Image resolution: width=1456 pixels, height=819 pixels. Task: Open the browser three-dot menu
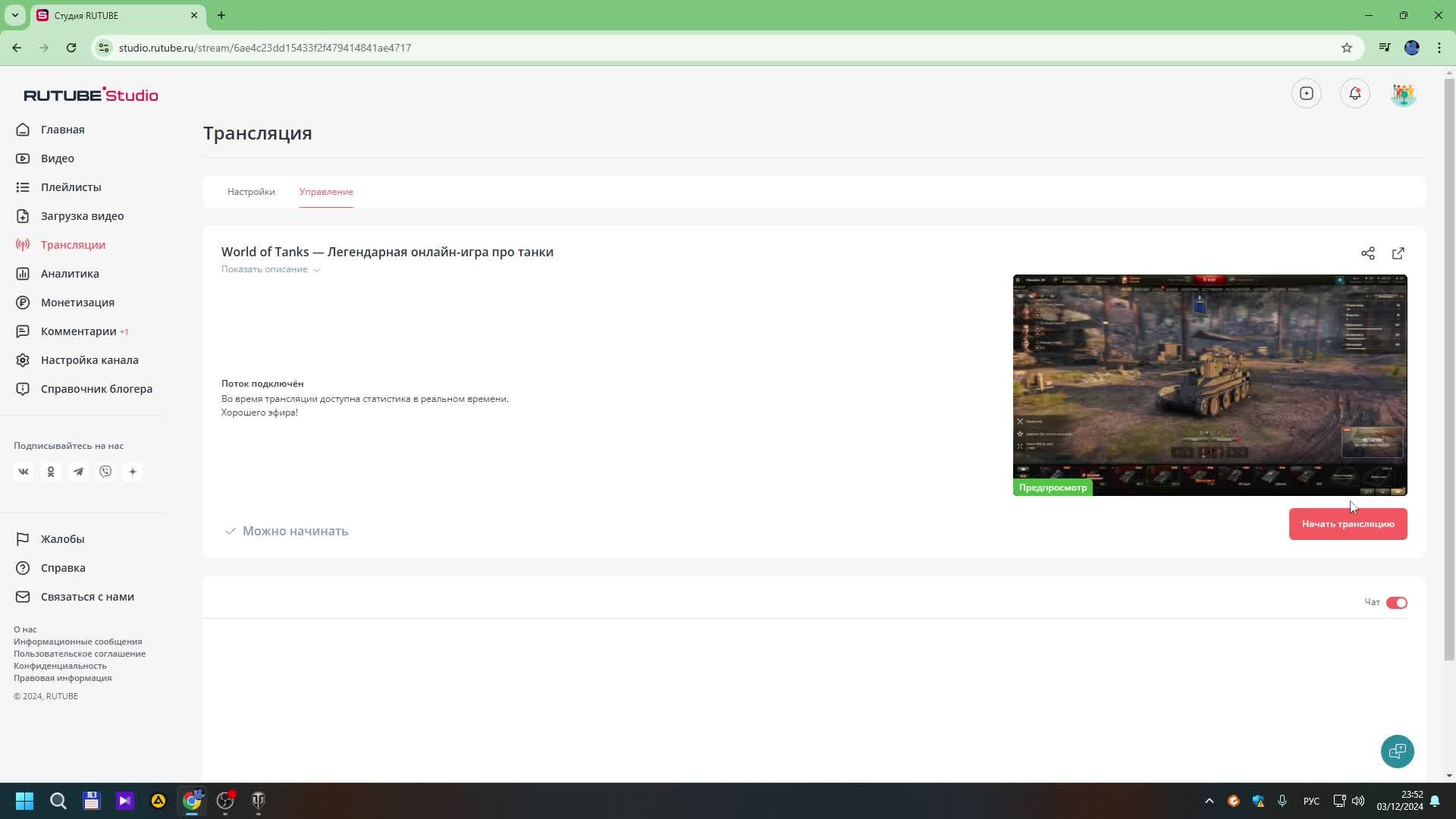pyautogui.click(x=1439, y=48)
